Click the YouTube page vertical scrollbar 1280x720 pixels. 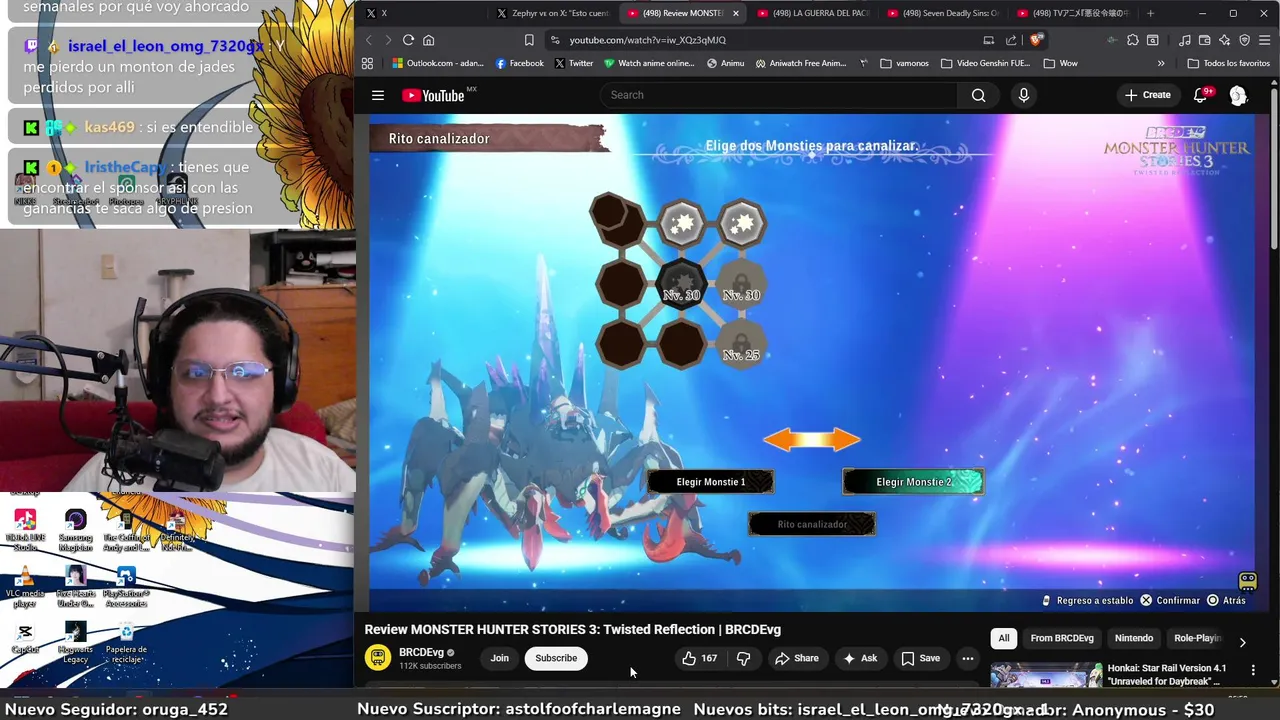tap(1274, 170)
